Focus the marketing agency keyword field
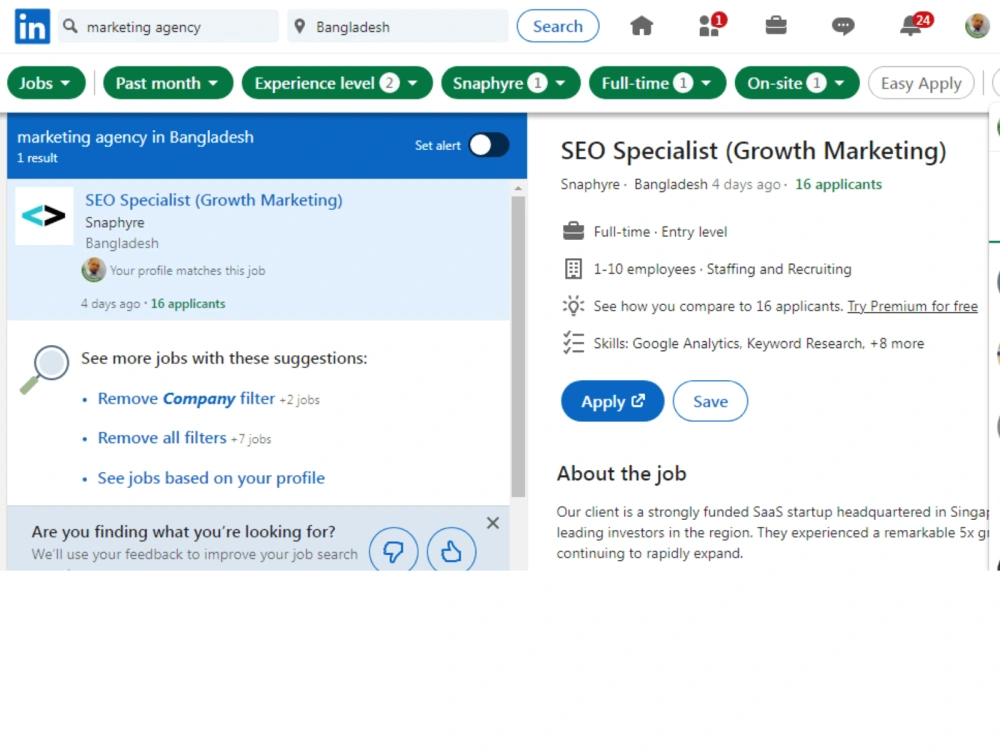Viewport: 1000px width, 750px height. (168, 26)
